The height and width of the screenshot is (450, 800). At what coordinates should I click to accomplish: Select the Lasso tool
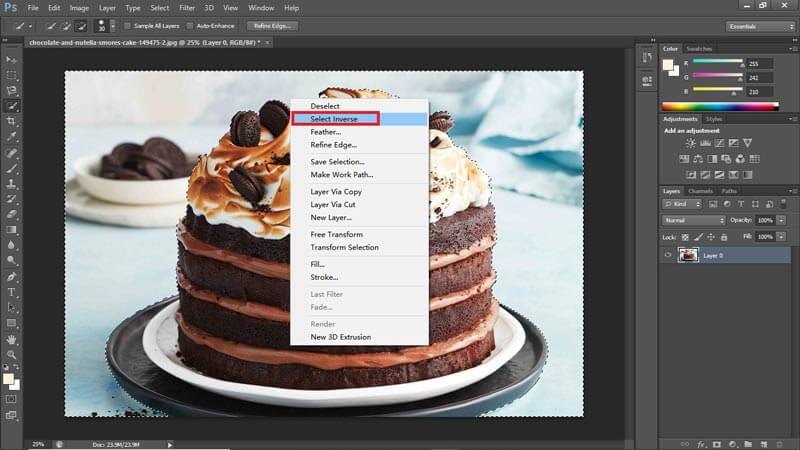coord(12,90)
